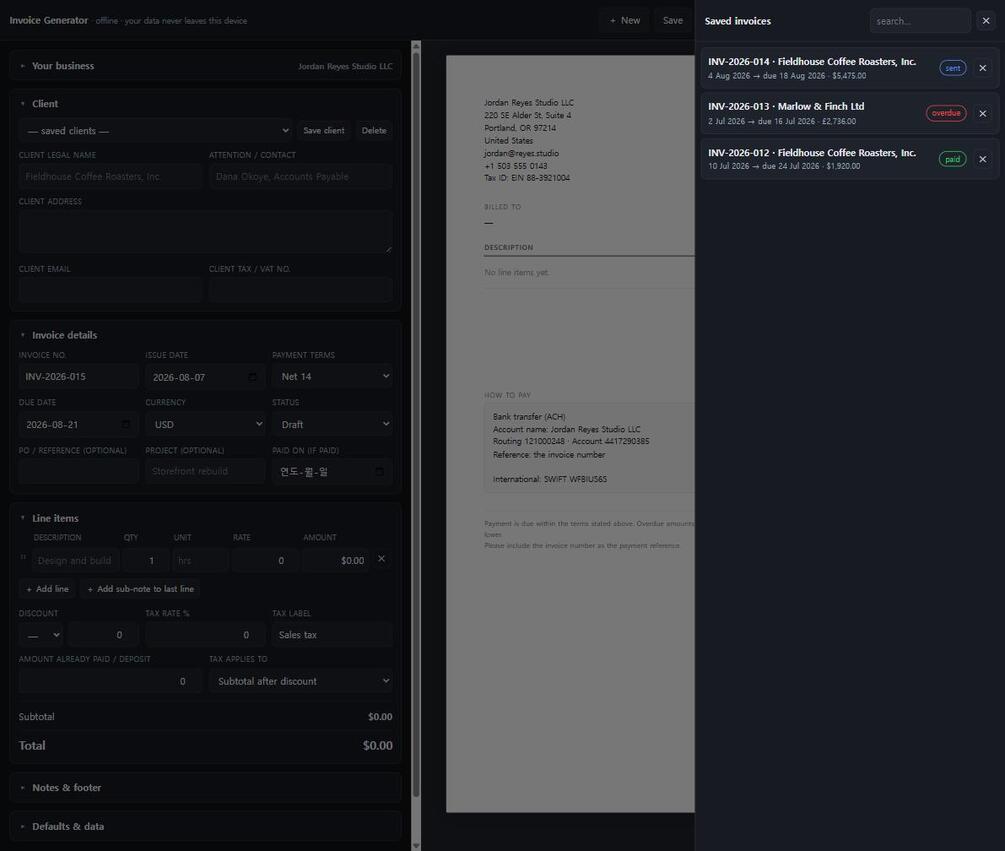
Task: Click the Attention / Contact field
Action: click(x=301, y=176)
